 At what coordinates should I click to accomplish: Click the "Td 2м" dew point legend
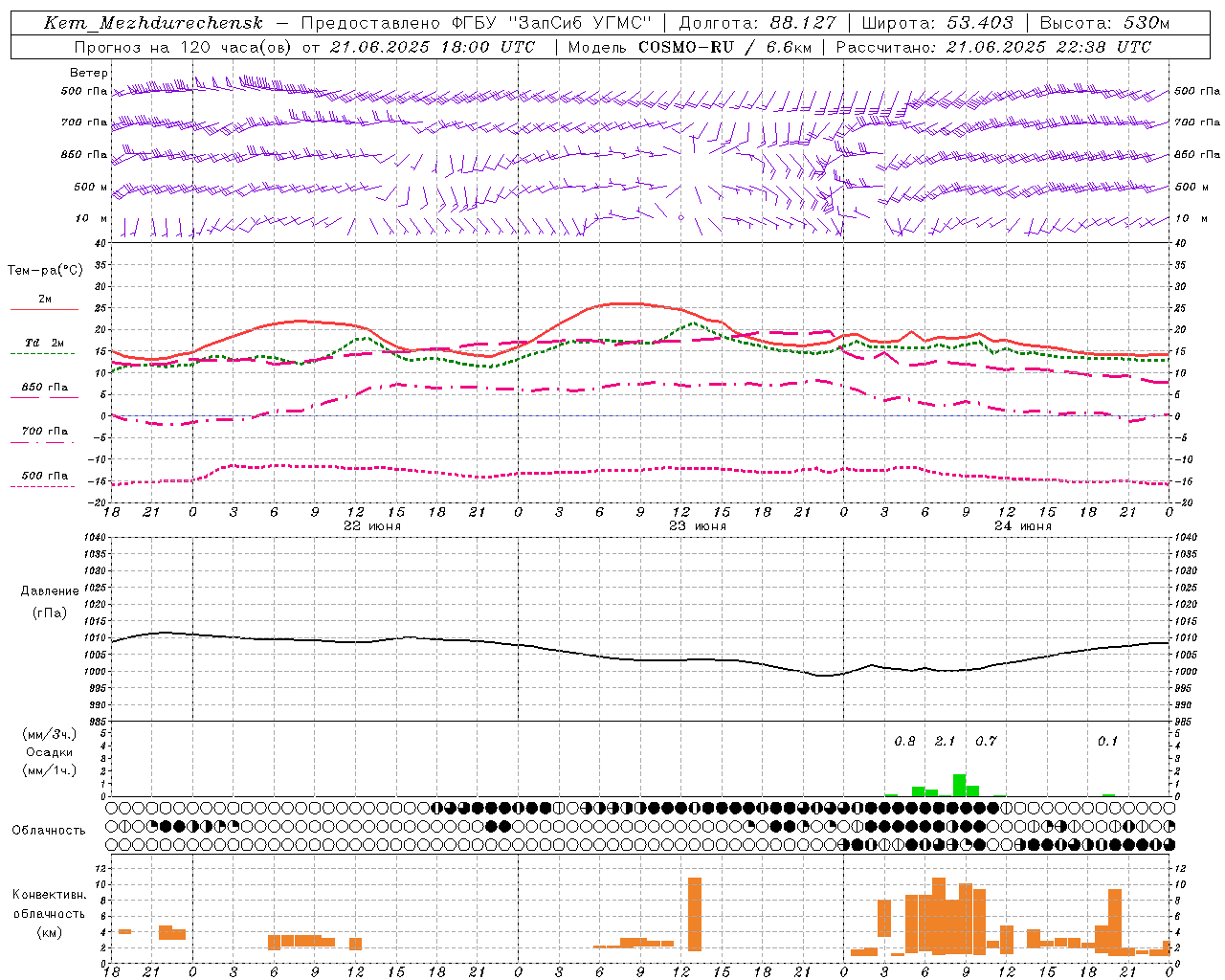[45, 343]
